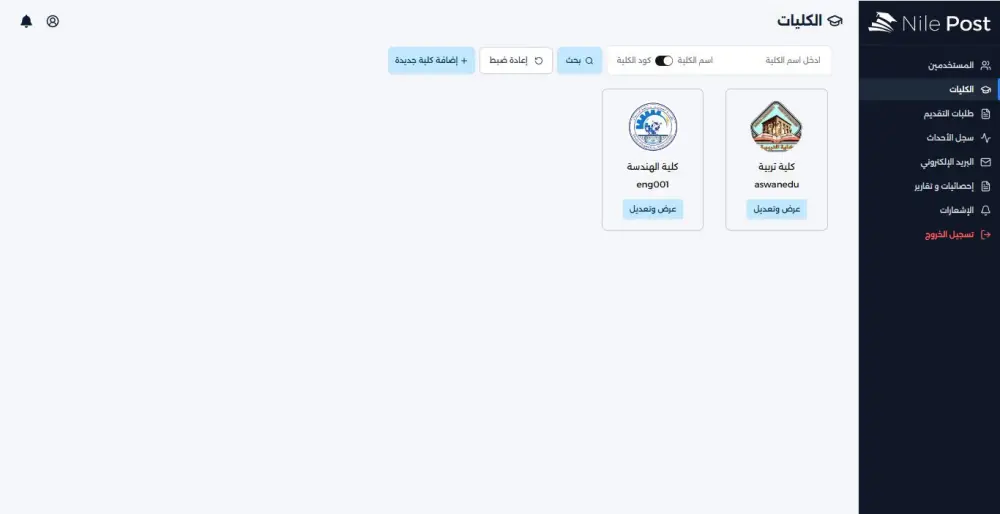
Task: Click the الكليات page heading
Action: click(x=799, y=21)
